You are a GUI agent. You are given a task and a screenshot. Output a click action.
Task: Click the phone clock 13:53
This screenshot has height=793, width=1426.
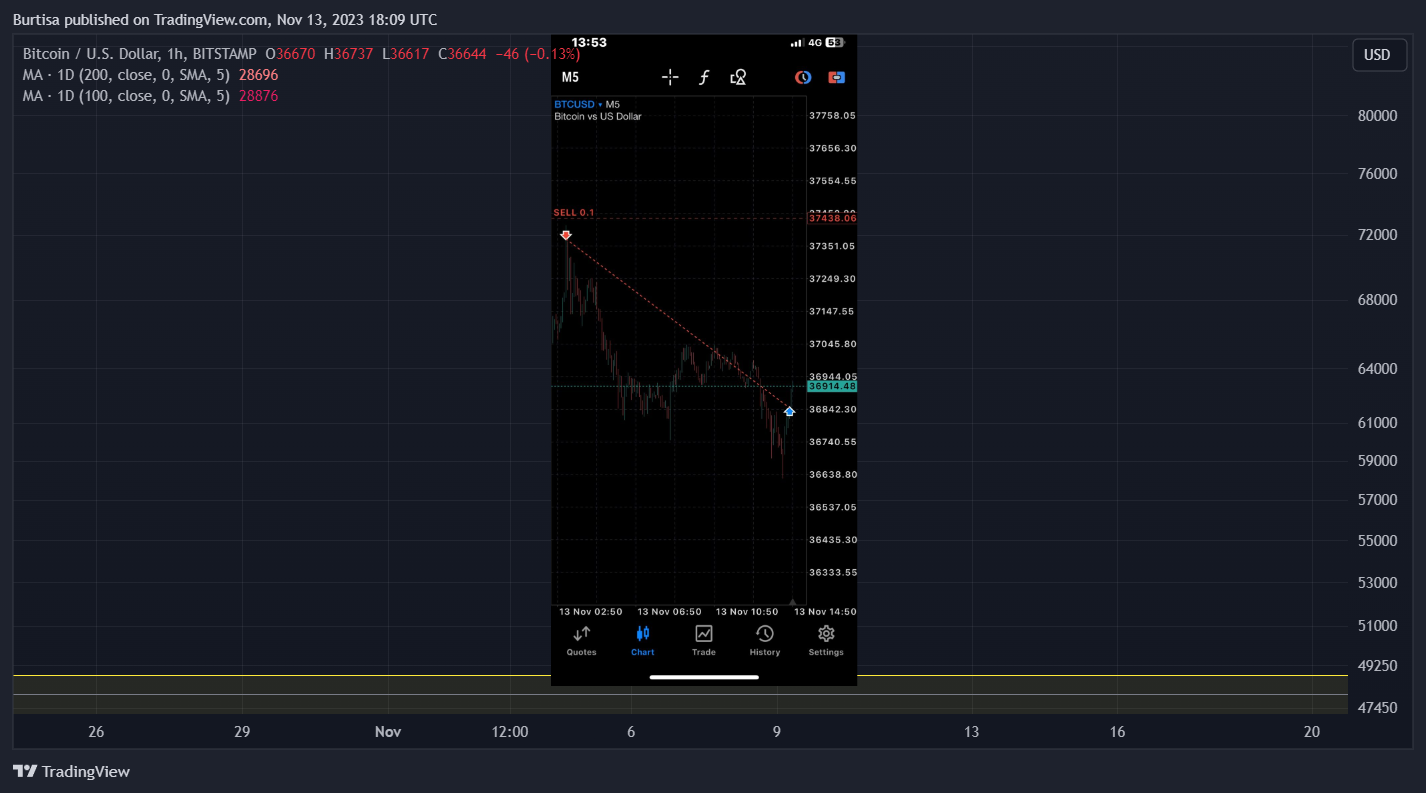[x=589, y=43]
